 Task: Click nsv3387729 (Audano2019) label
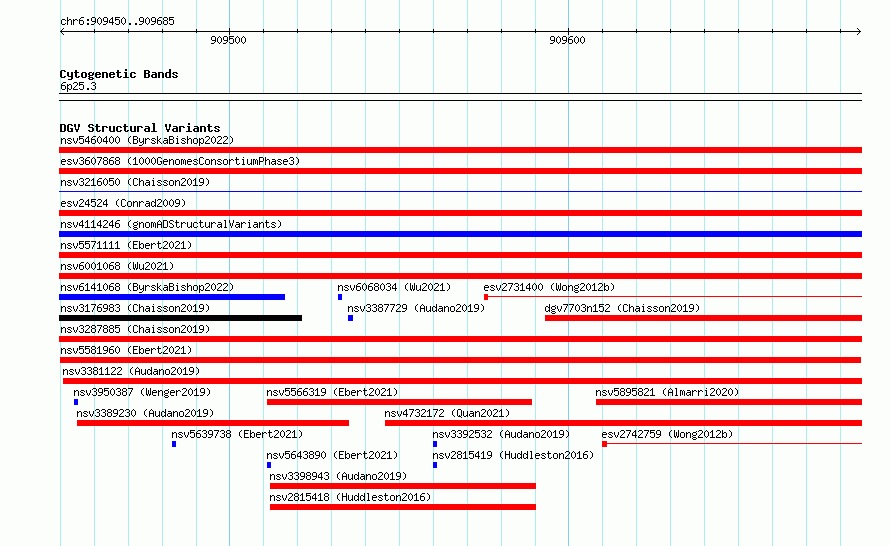point(416,308)
